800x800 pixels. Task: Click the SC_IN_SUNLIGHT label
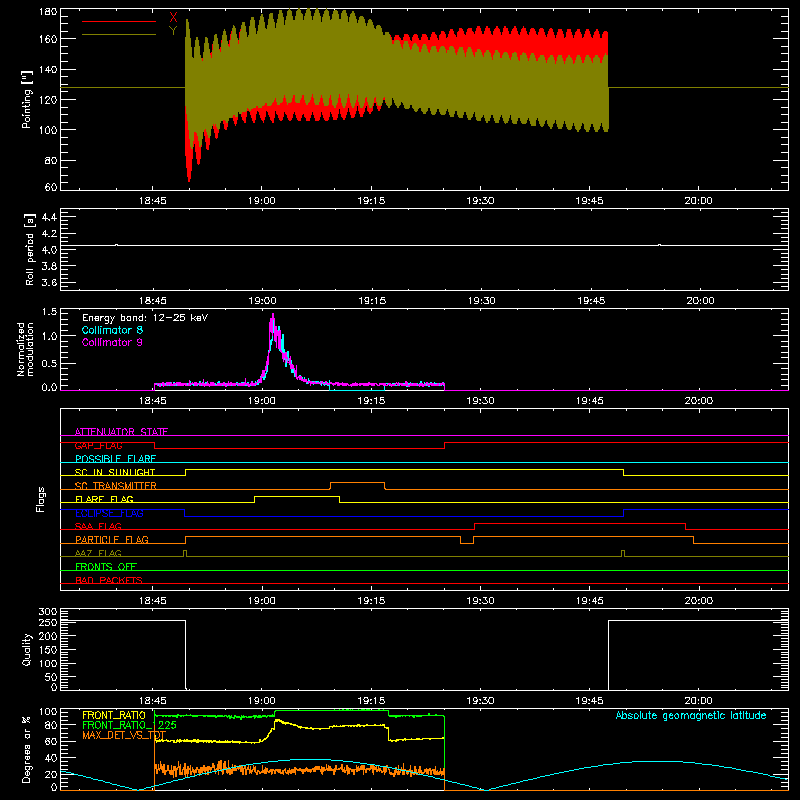click(x=115, y=472)
